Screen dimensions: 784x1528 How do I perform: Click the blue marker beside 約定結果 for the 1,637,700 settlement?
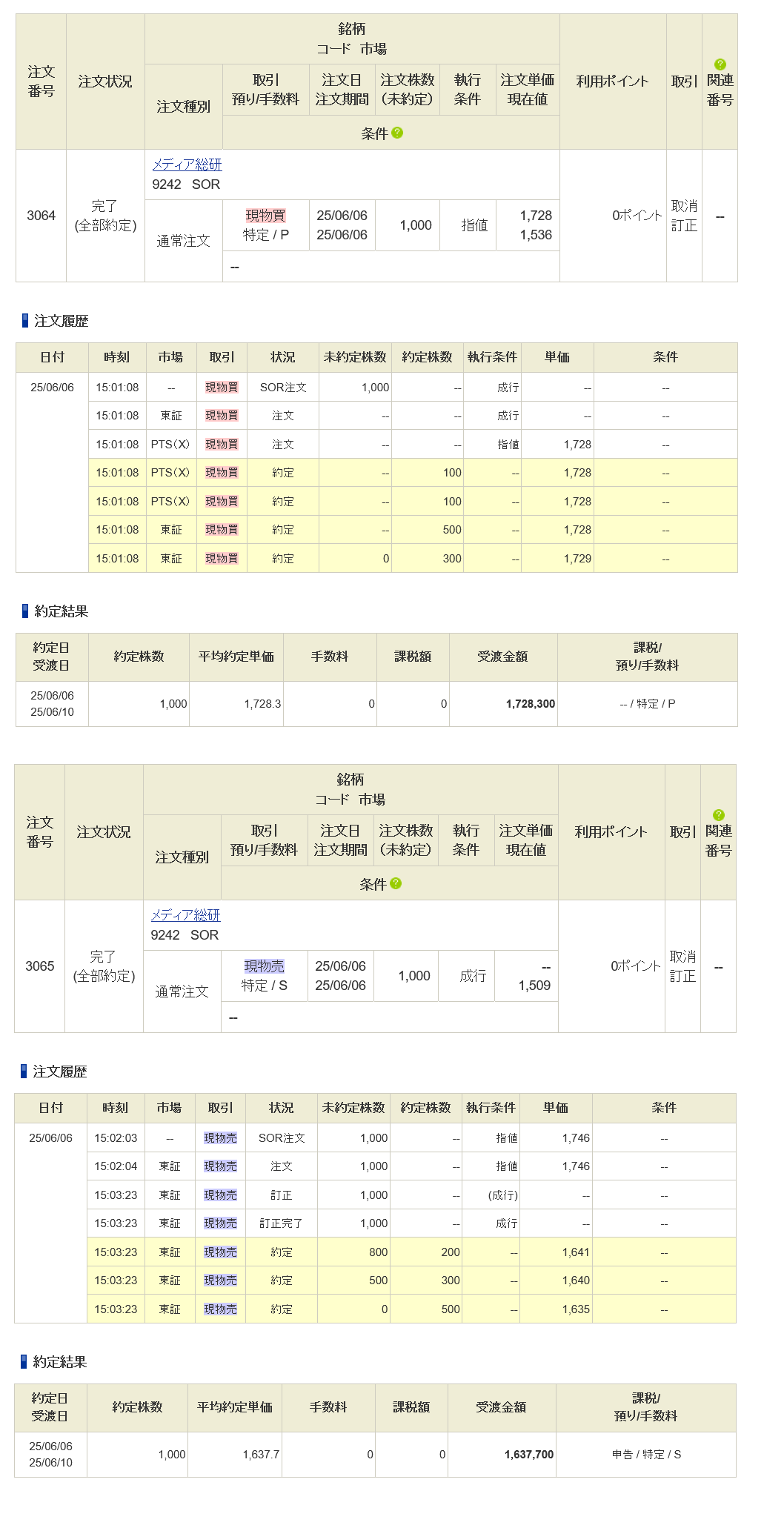click(24, 1362)
